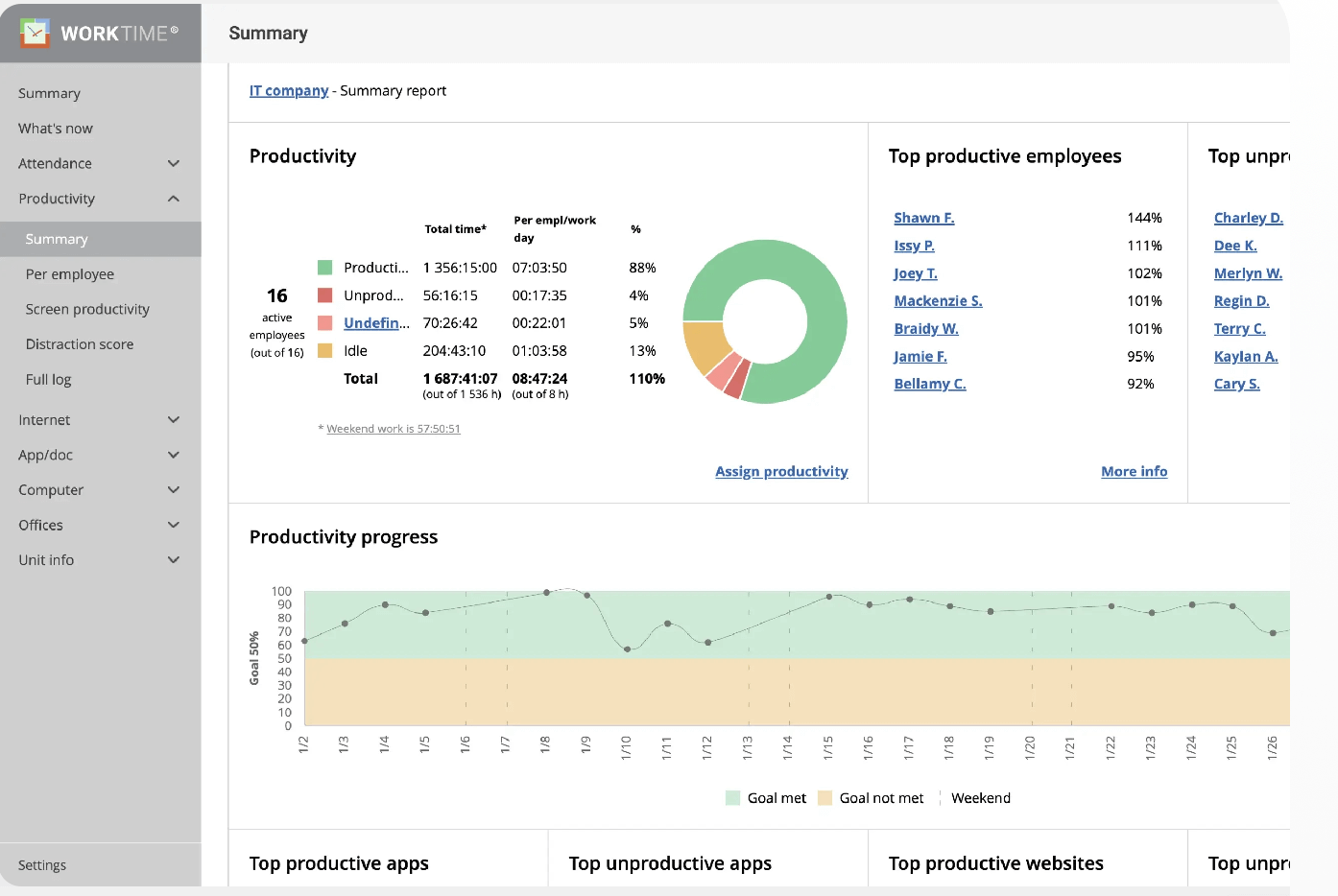
Task: Open "Assign productivity"
Action: coord(781,471)
